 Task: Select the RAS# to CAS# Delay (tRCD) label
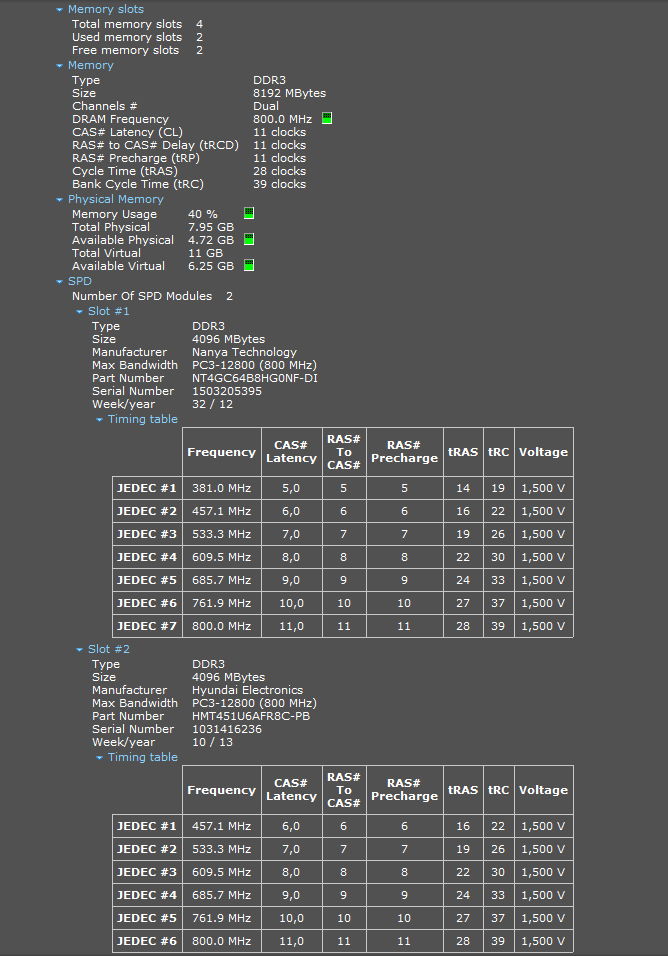[155, 145]
